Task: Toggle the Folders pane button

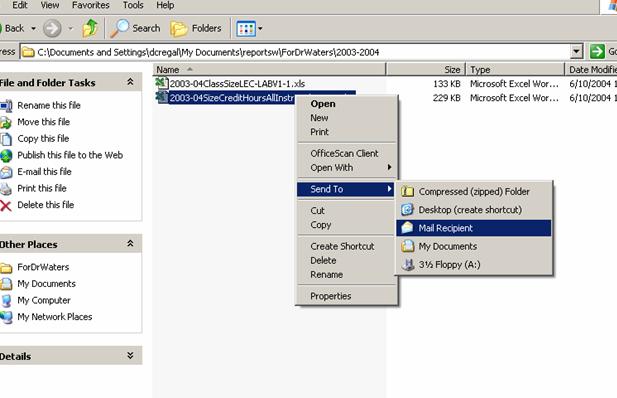Action: (x=196, y=28)
